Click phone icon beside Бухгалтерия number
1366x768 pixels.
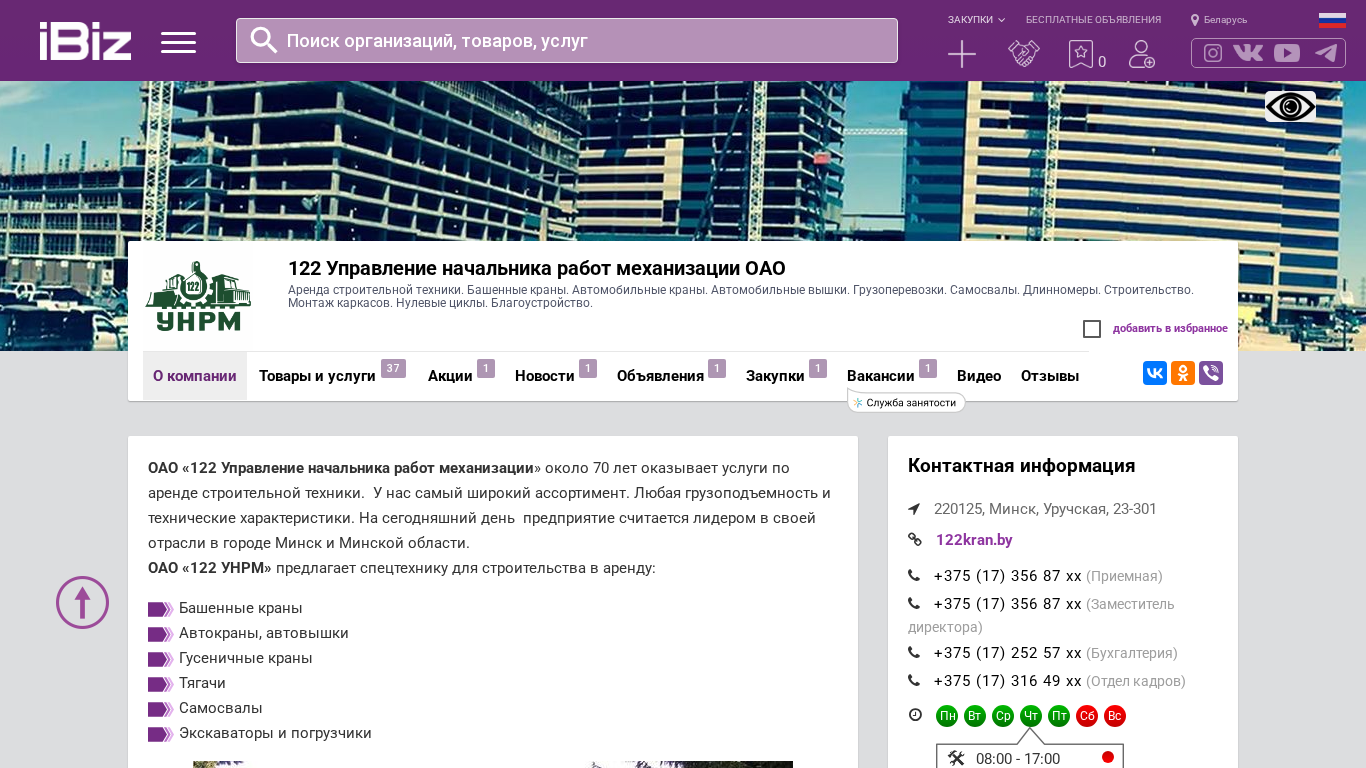[x=914, y=653]
